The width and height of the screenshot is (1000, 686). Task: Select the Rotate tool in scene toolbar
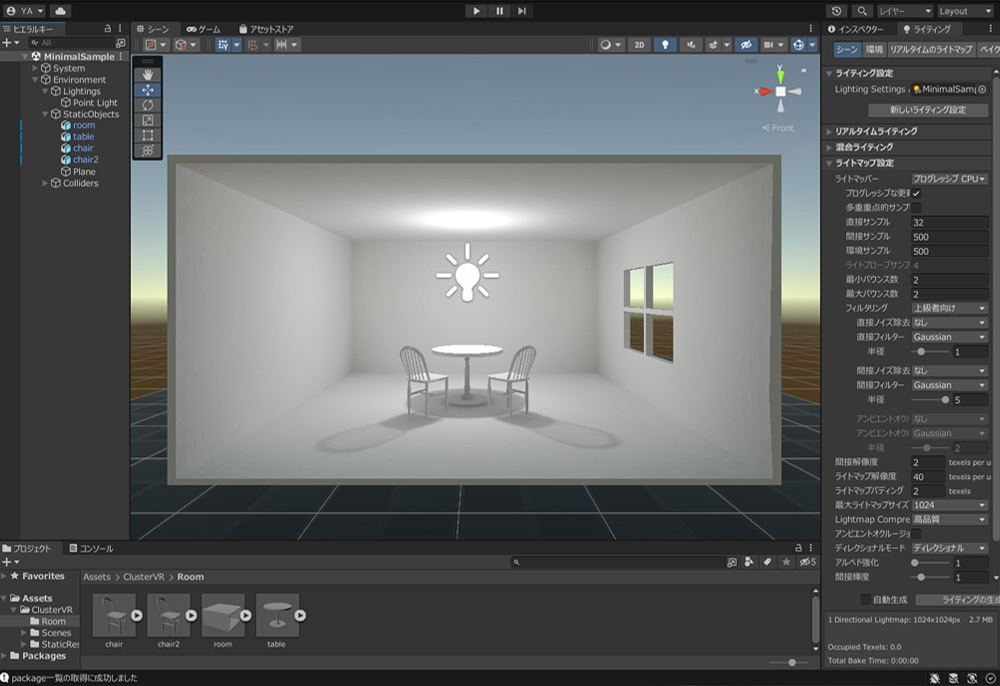[x=148, y=105]
